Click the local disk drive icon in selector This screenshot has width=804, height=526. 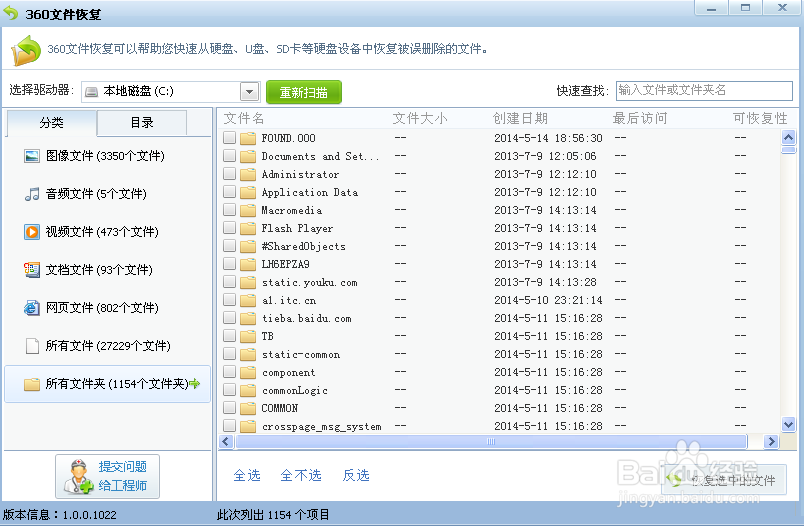(91, 92)
